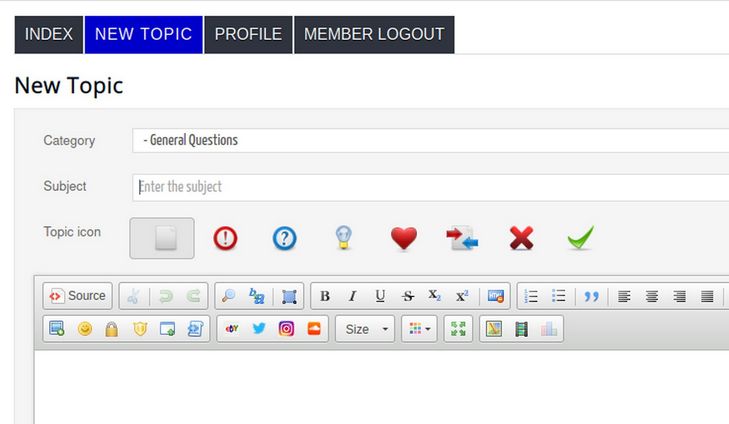Click the Subject input field
The height and width of the screenshot is (424, 729).
[430, 187]
